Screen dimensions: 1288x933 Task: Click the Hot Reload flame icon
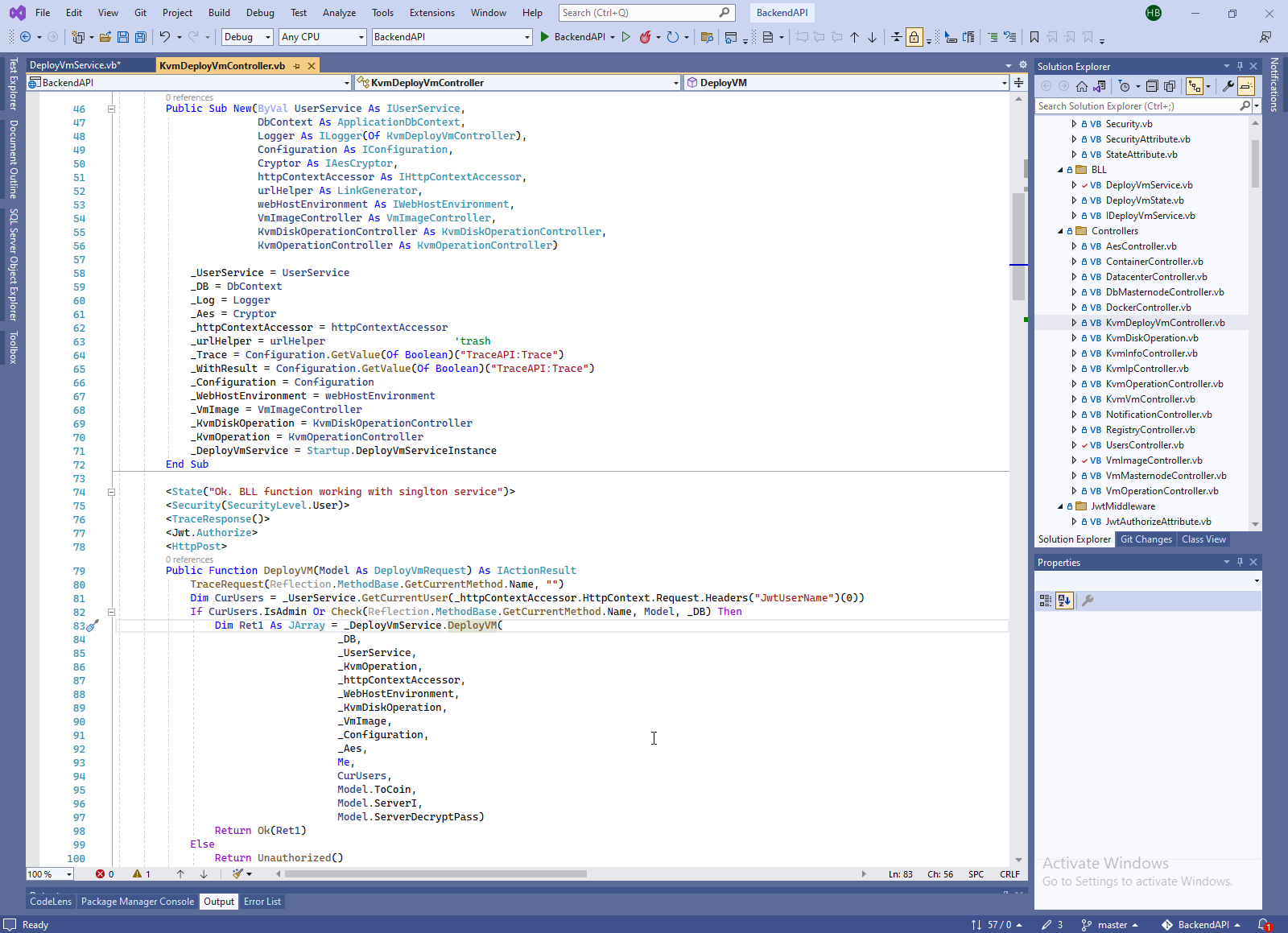point(645,37)
